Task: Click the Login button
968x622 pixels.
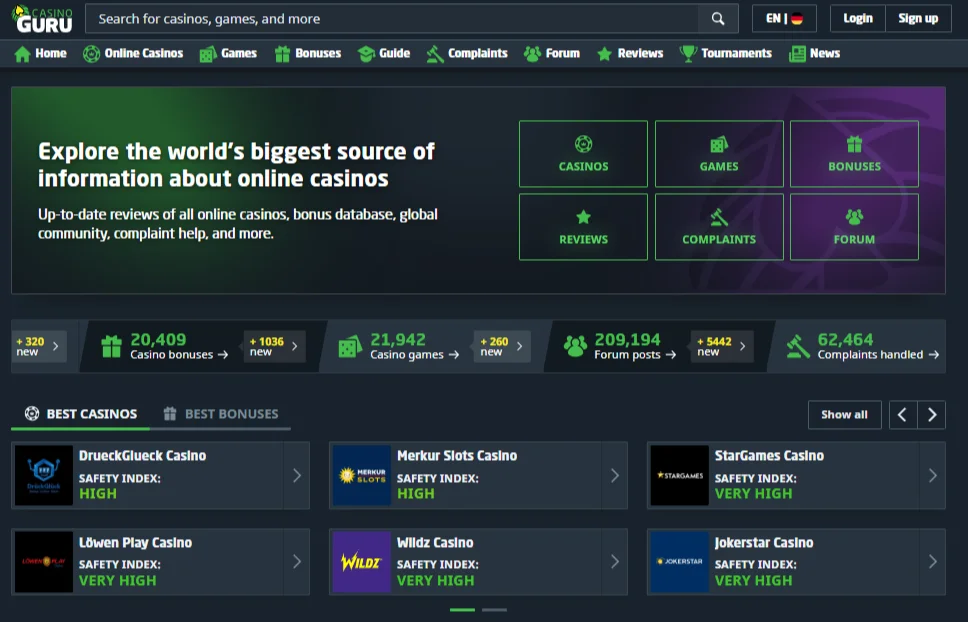Action: 857,18
